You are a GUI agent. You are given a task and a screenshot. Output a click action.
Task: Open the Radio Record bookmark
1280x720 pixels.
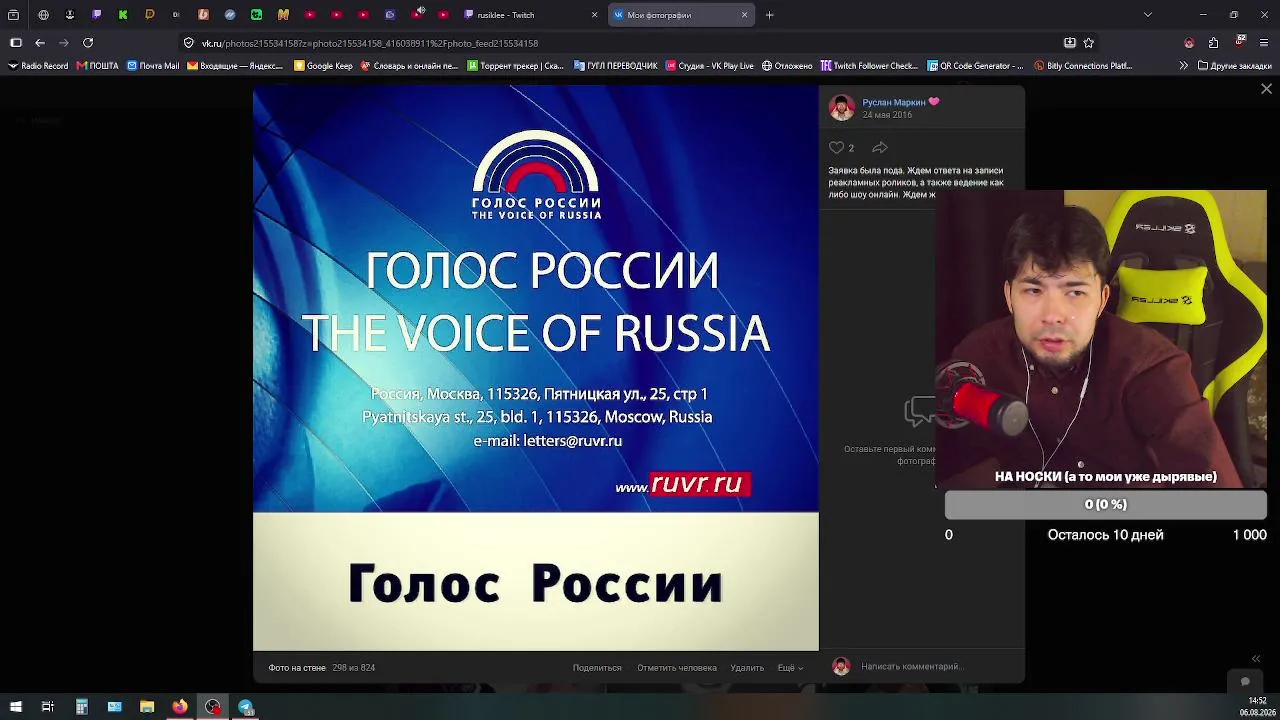[x=38, y=66]
